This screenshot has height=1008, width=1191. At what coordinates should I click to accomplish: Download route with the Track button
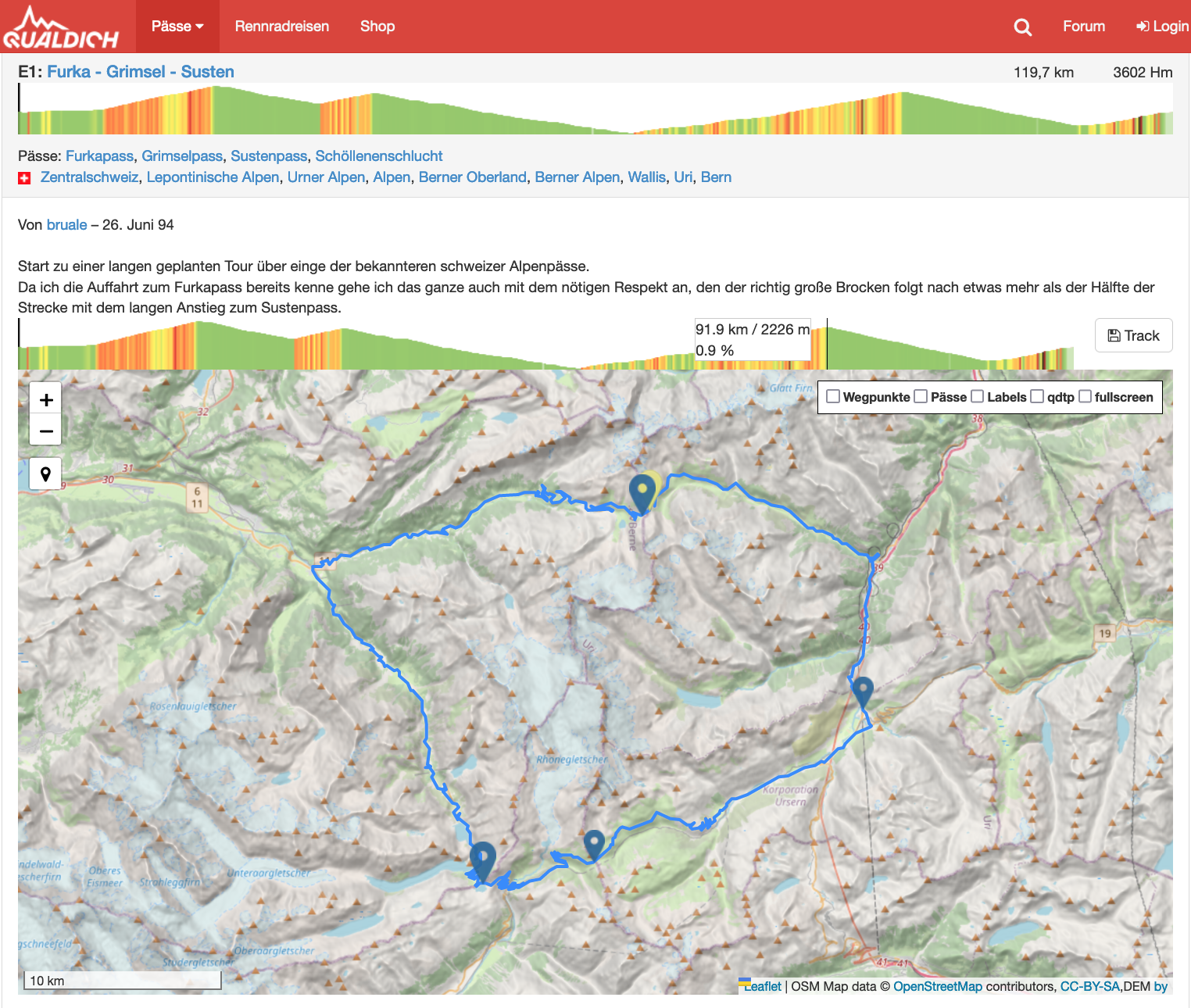tap(1133, 336)
